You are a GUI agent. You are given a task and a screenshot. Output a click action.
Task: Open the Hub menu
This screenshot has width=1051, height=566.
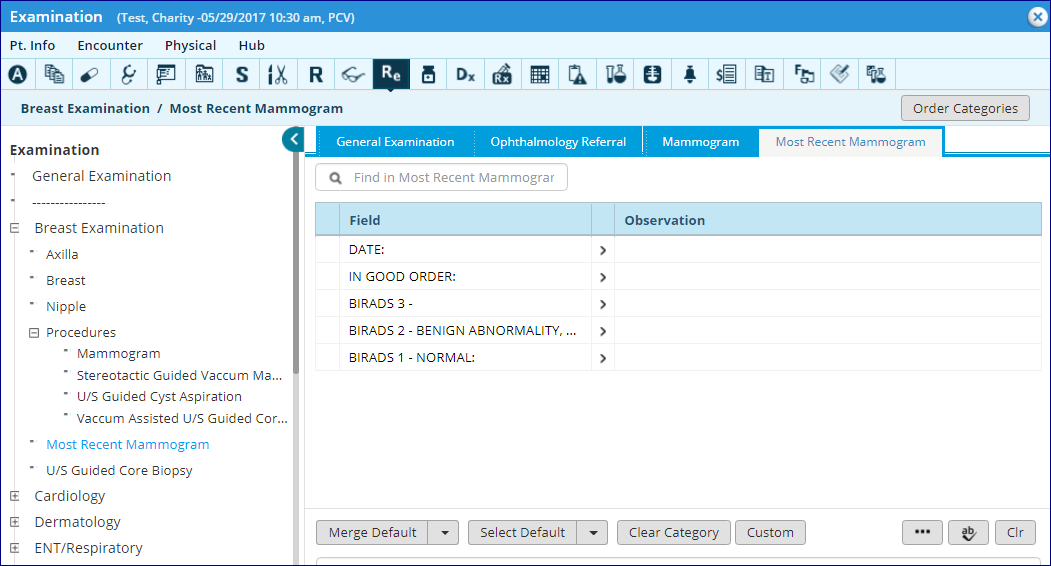point(251,46)
